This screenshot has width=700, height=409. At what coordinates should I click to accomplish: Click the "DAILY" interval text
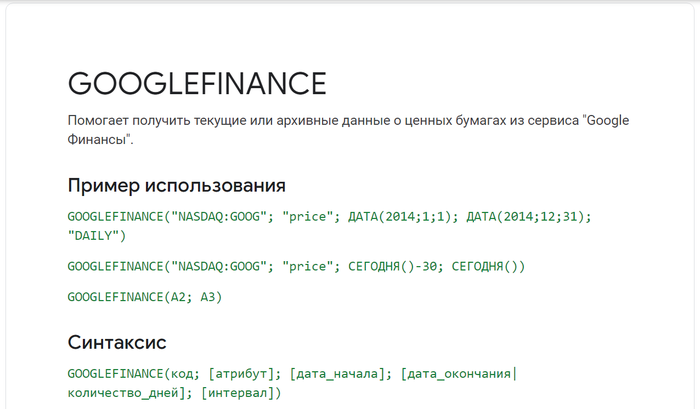[x=93, y=236]
